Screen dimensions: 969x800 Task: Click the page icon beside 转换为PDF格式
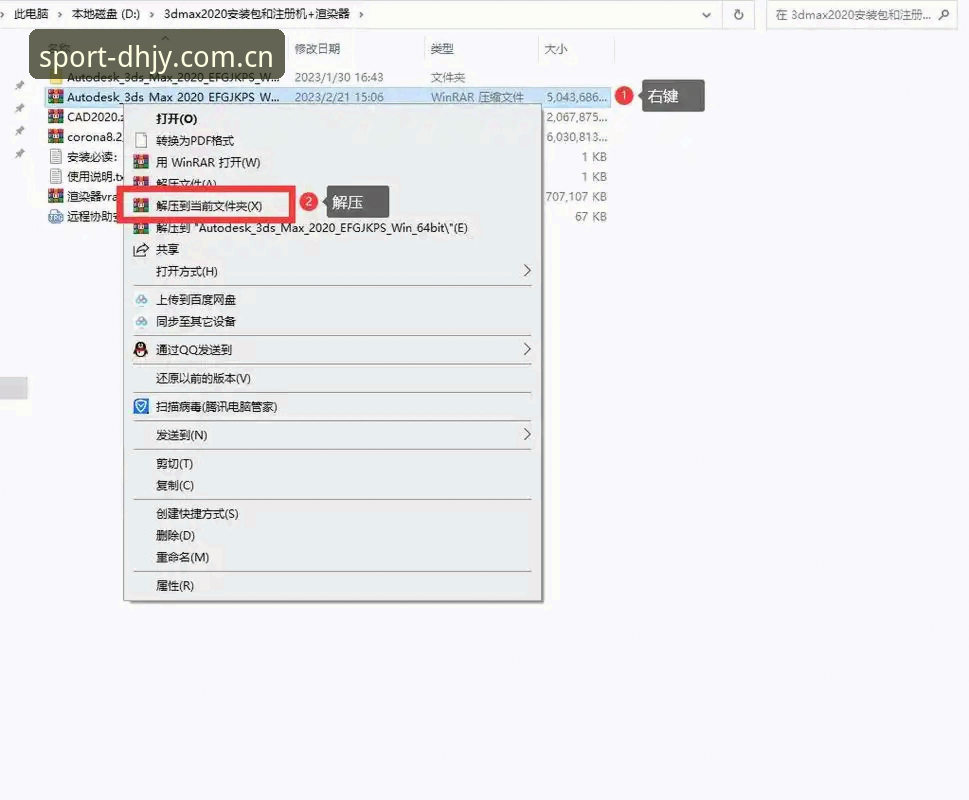click(x=141, y=140)
